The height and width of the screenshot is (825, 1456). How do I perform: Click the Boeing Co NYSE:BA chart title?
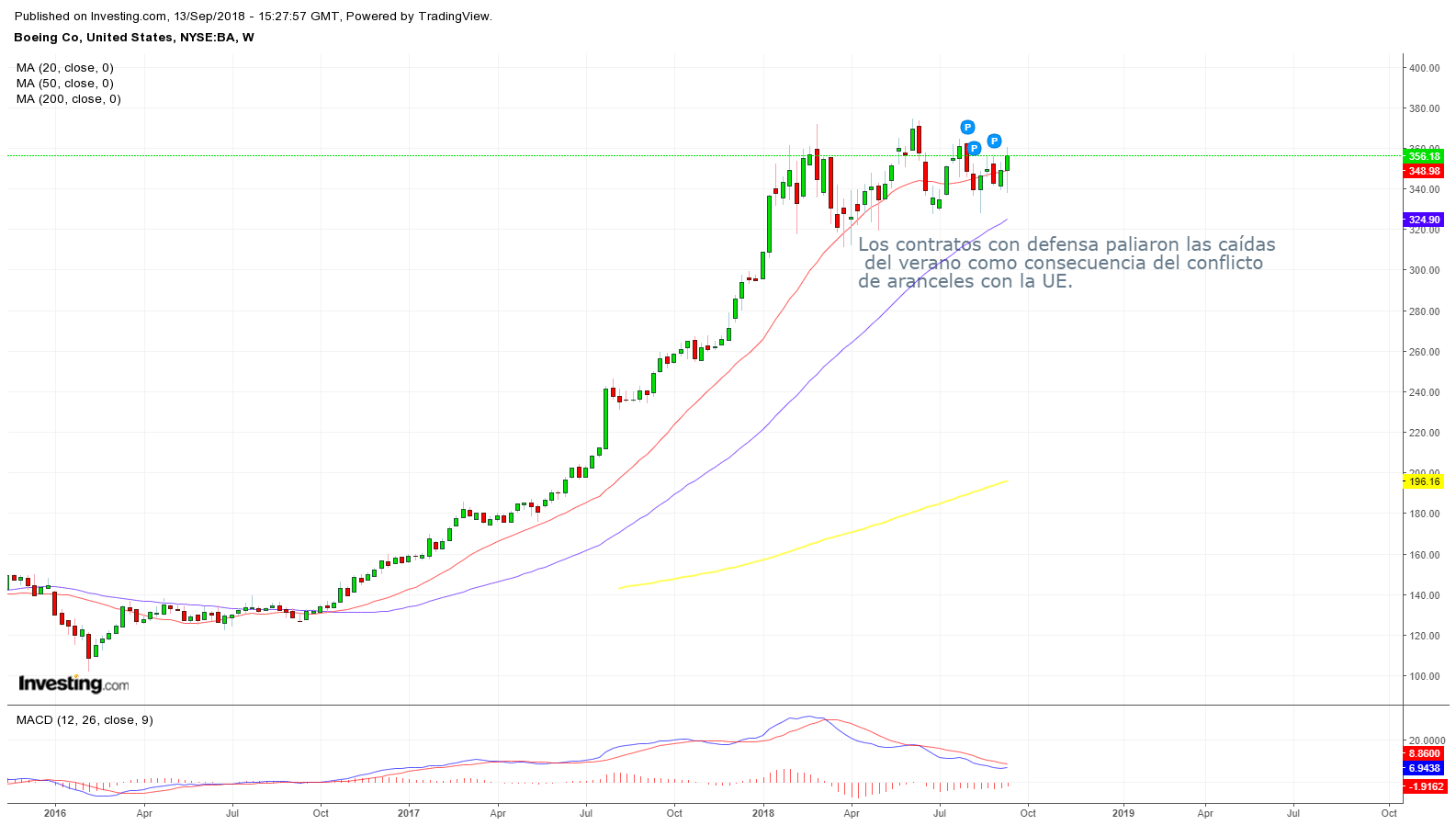tap(134, 38)
